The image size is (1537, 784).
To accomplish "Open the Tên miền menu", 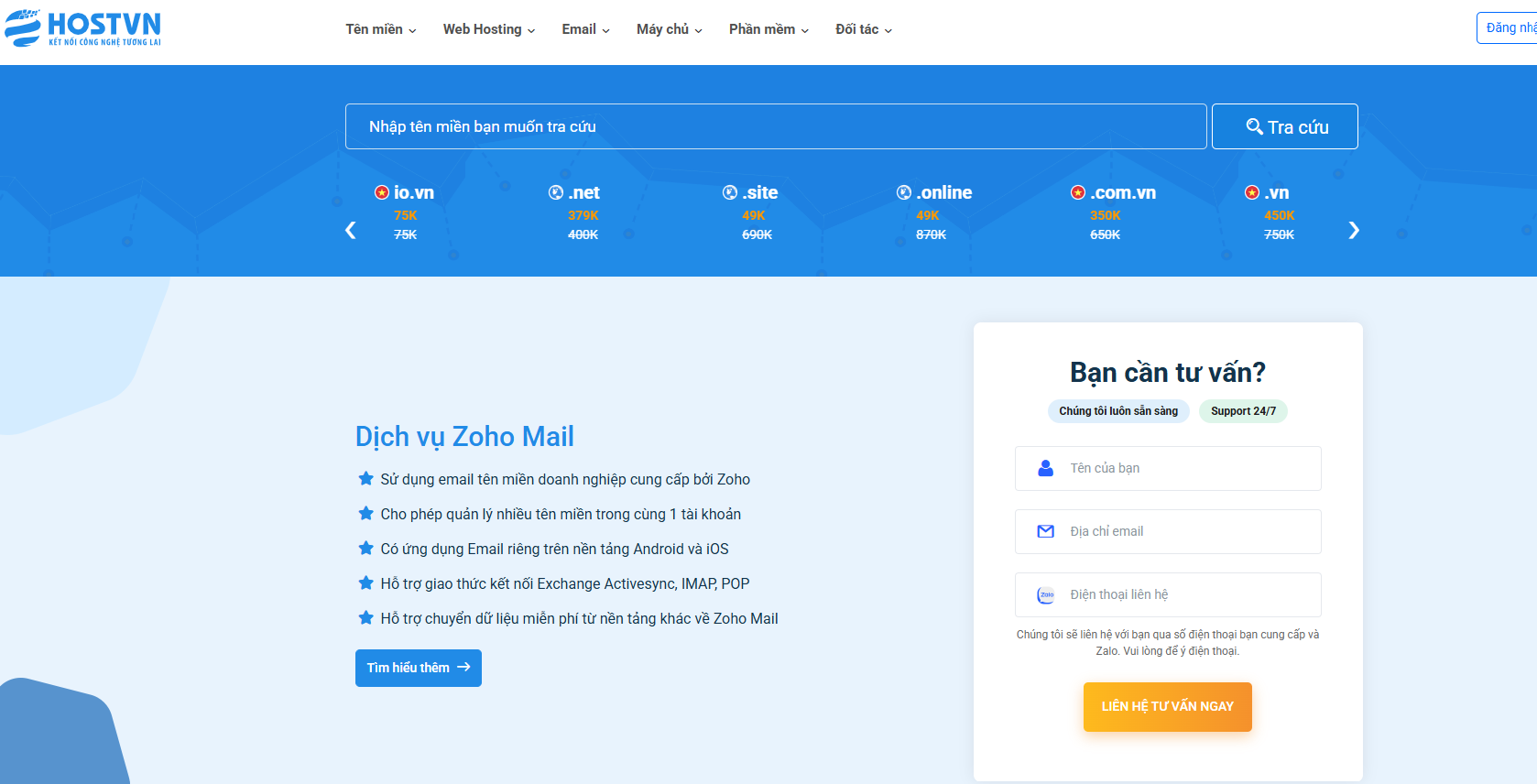I will point(381,29).
